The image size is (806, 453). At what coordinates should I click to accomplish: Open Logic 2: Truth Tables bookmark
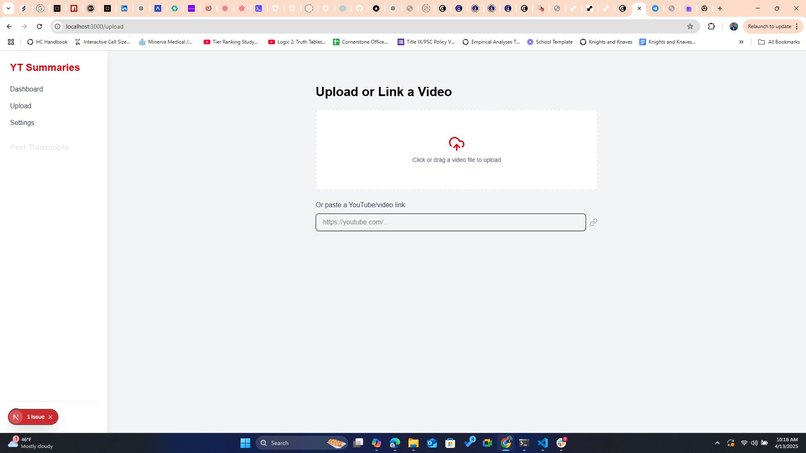click(297, 42)
